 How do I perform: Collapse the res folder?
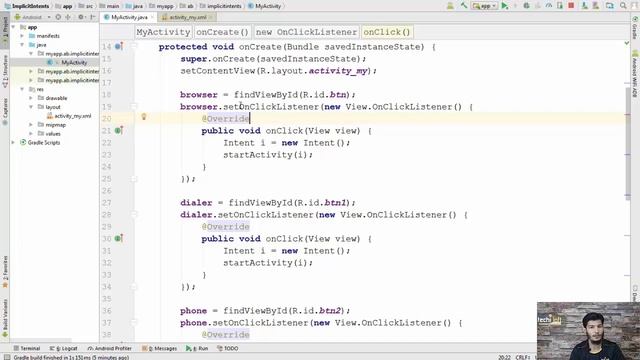(22, 89)
